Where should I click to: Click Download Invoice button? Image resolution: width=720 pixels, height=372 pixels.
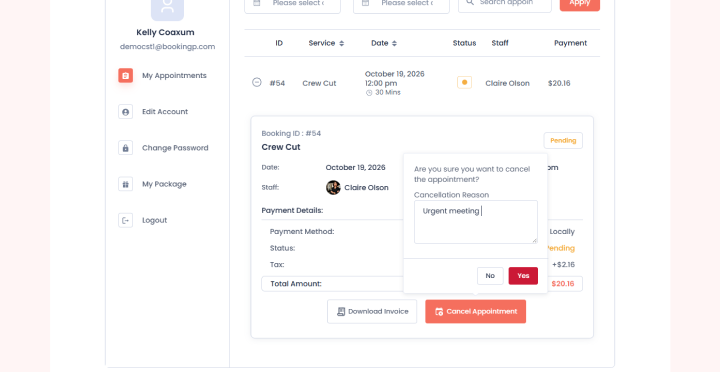(372, 311)
